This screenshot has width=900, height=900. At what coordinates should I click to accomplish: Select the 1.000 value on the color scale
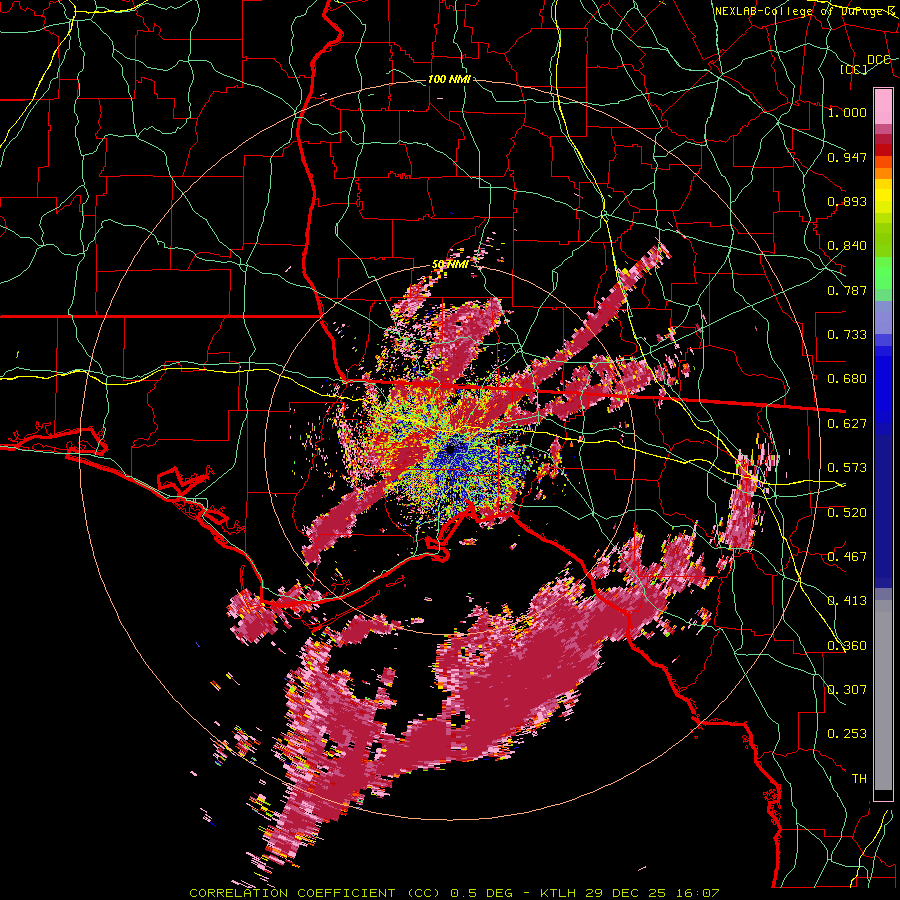847,112
